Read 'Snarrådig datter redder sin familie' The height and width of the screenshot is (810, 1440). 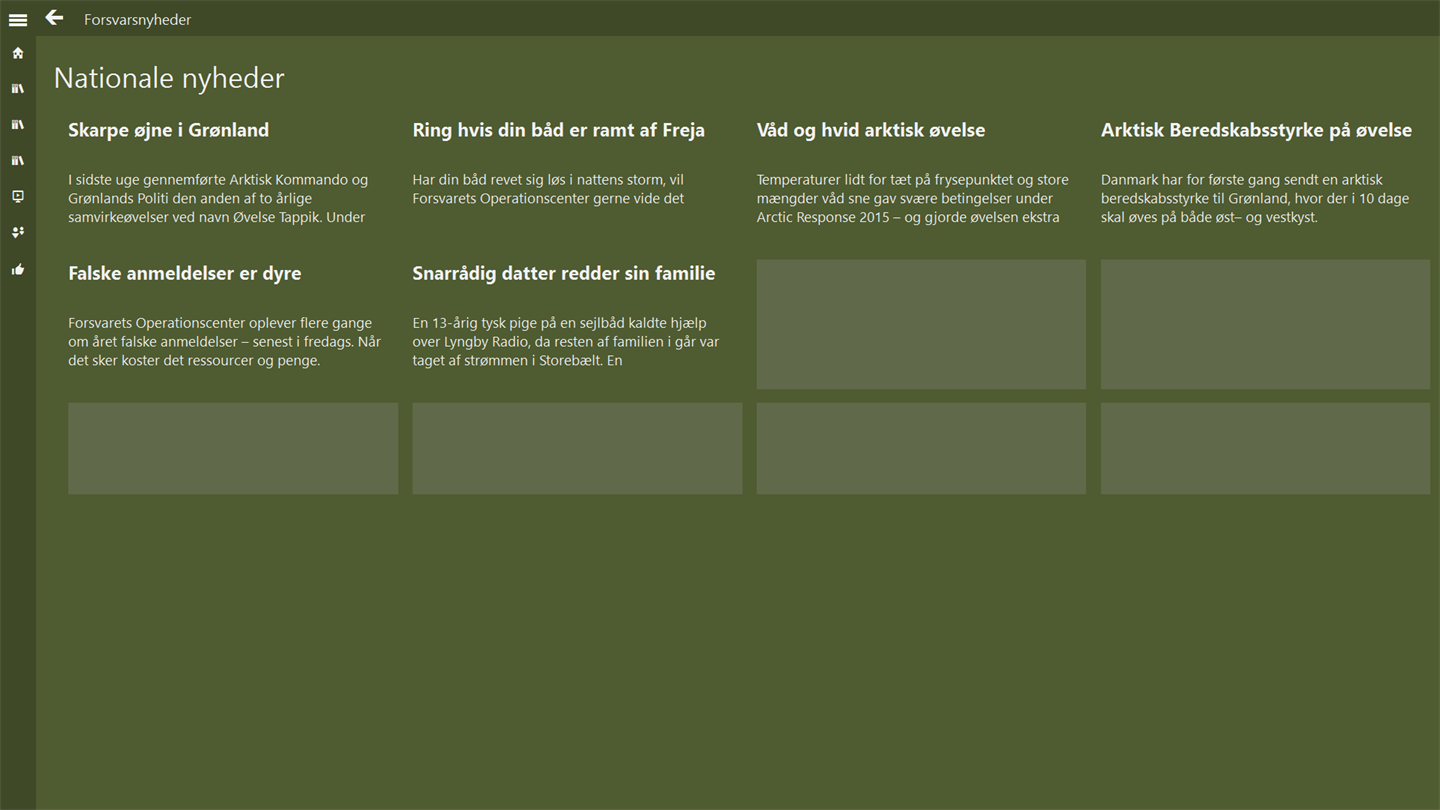pyautogui.click(x=563, y=273)
